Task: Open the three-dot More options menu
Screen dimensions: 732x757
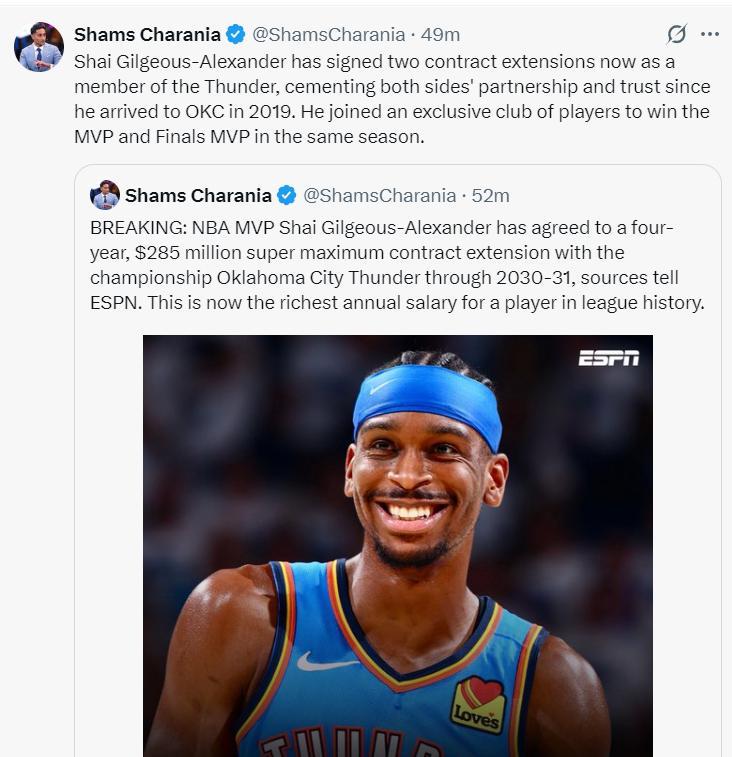Action: pos(710,34)
